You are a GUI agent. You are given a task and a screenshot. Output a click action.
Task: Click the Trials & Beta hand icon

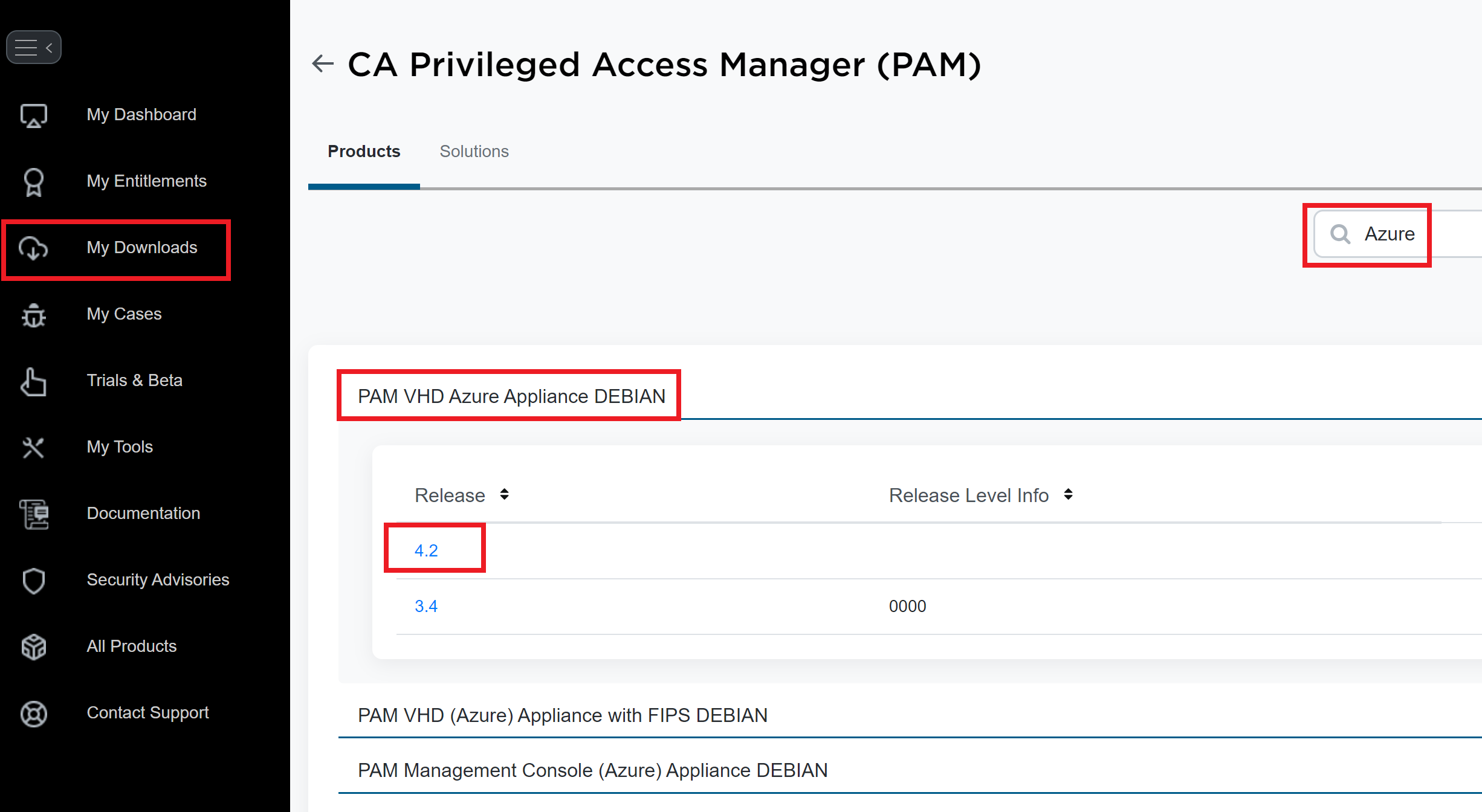pos(34,381)
